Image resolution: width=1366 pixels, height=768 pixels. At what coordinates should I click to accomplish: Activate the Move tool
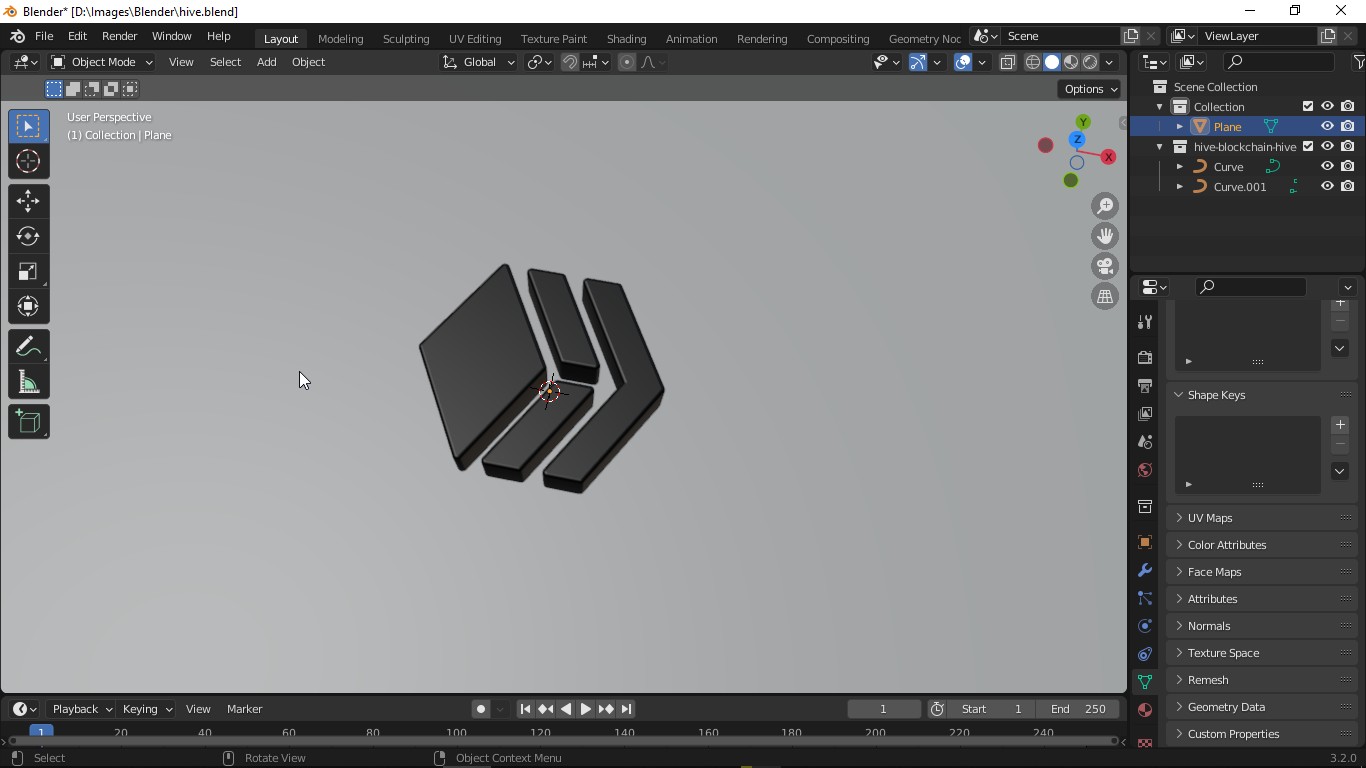28,201
